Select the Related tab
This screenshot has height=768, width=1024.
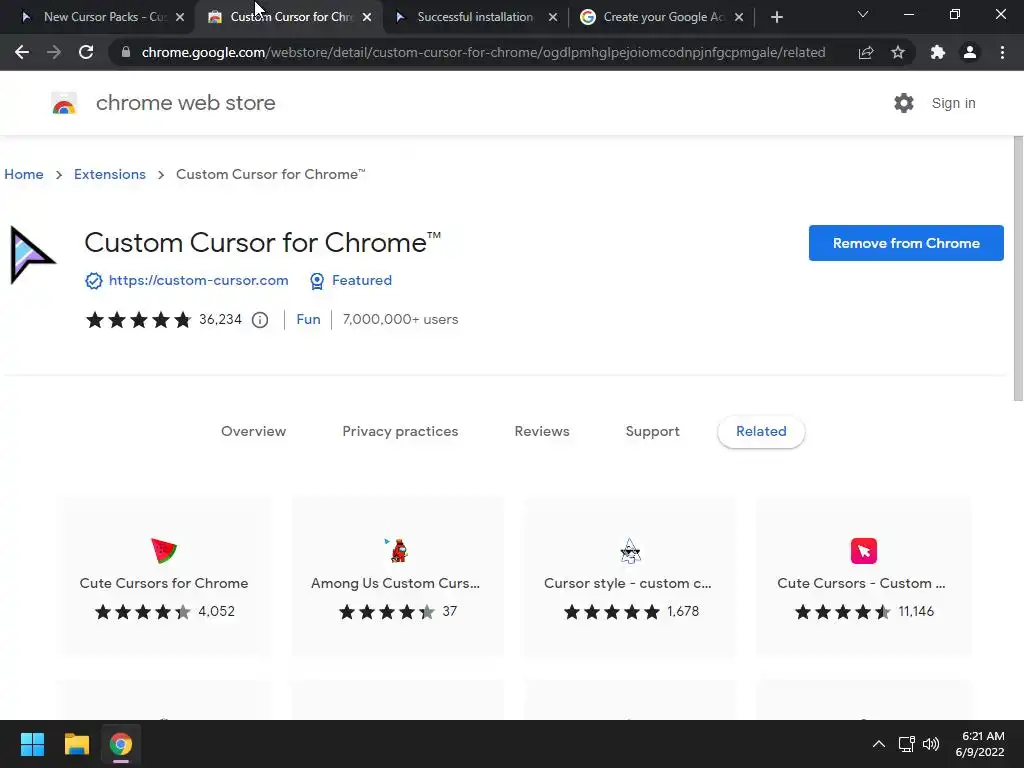click(x=761, y=432)
